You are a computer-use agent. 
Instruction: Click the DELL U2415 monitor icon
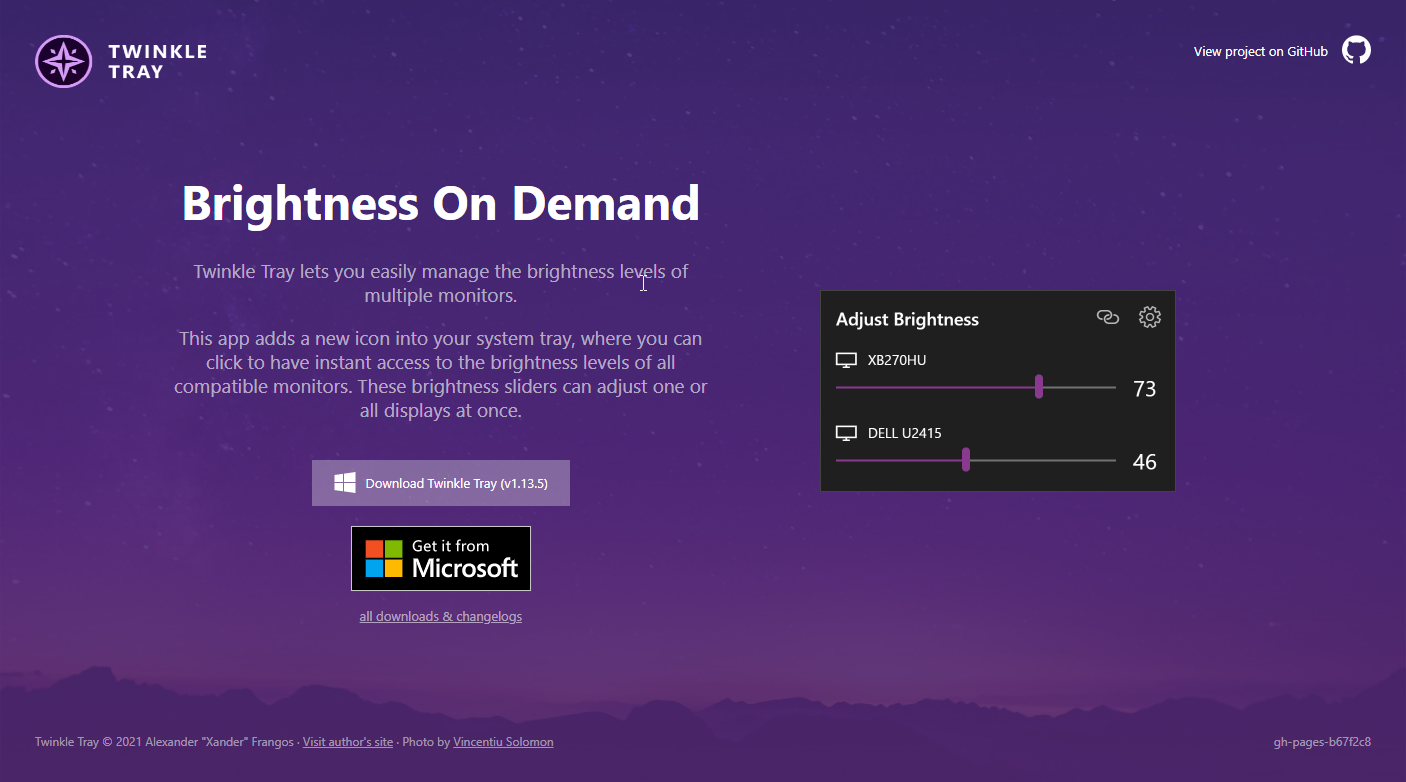(846, 433)
